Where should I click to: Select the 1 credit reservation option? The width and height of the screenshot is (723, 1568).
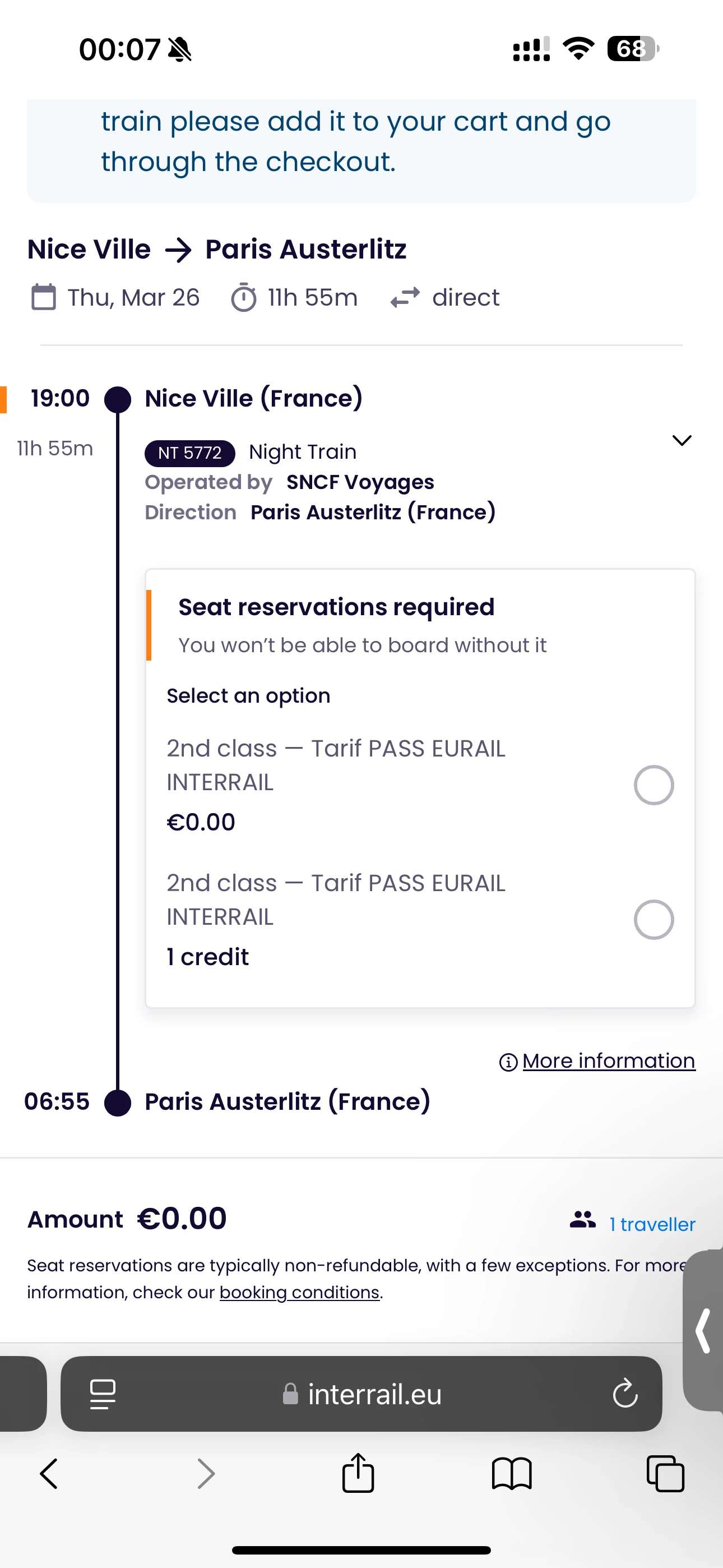654,920
